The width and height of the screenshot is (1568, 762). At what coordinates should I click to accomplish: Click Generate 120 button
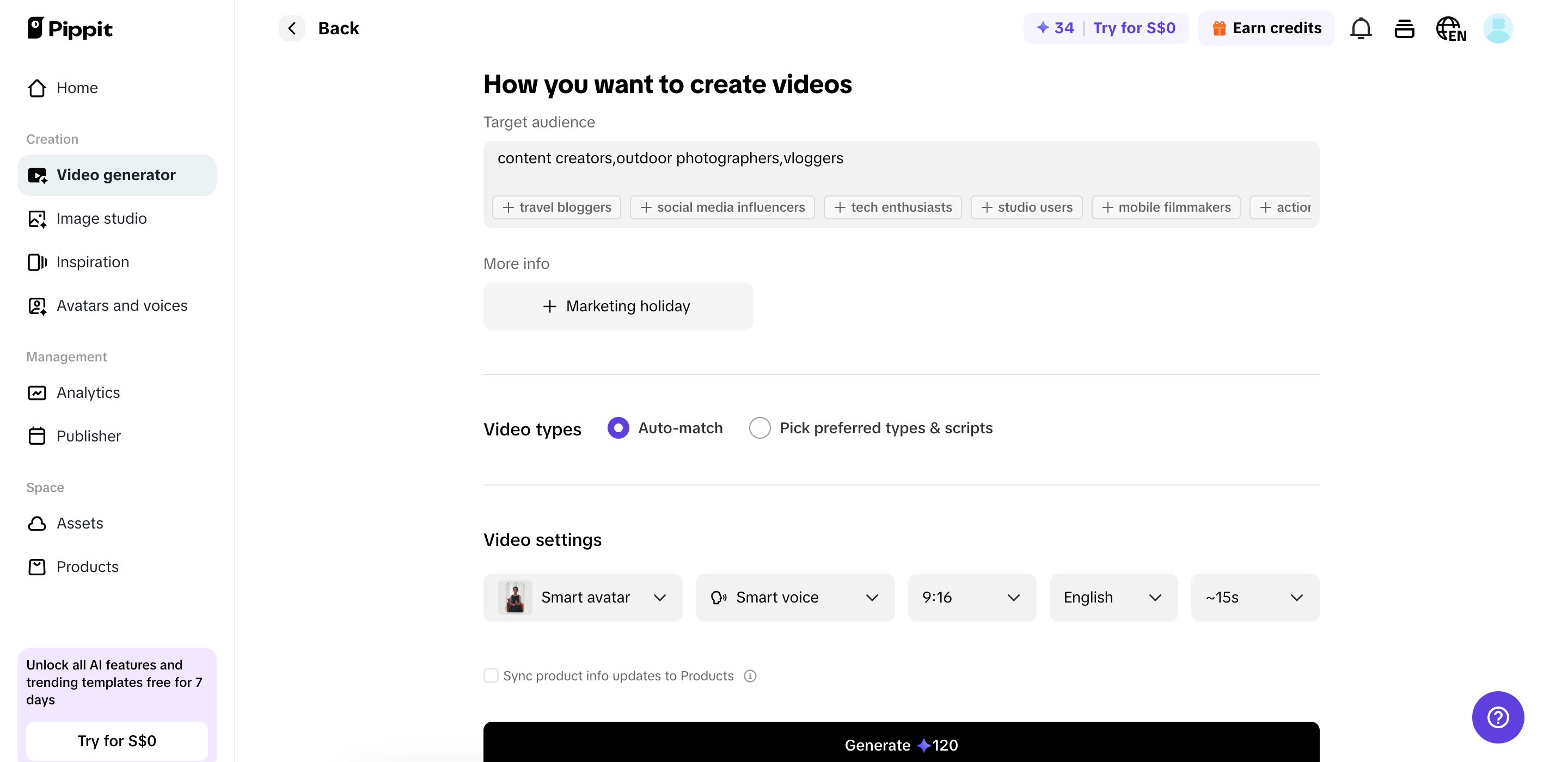click(x=901, y=743)
